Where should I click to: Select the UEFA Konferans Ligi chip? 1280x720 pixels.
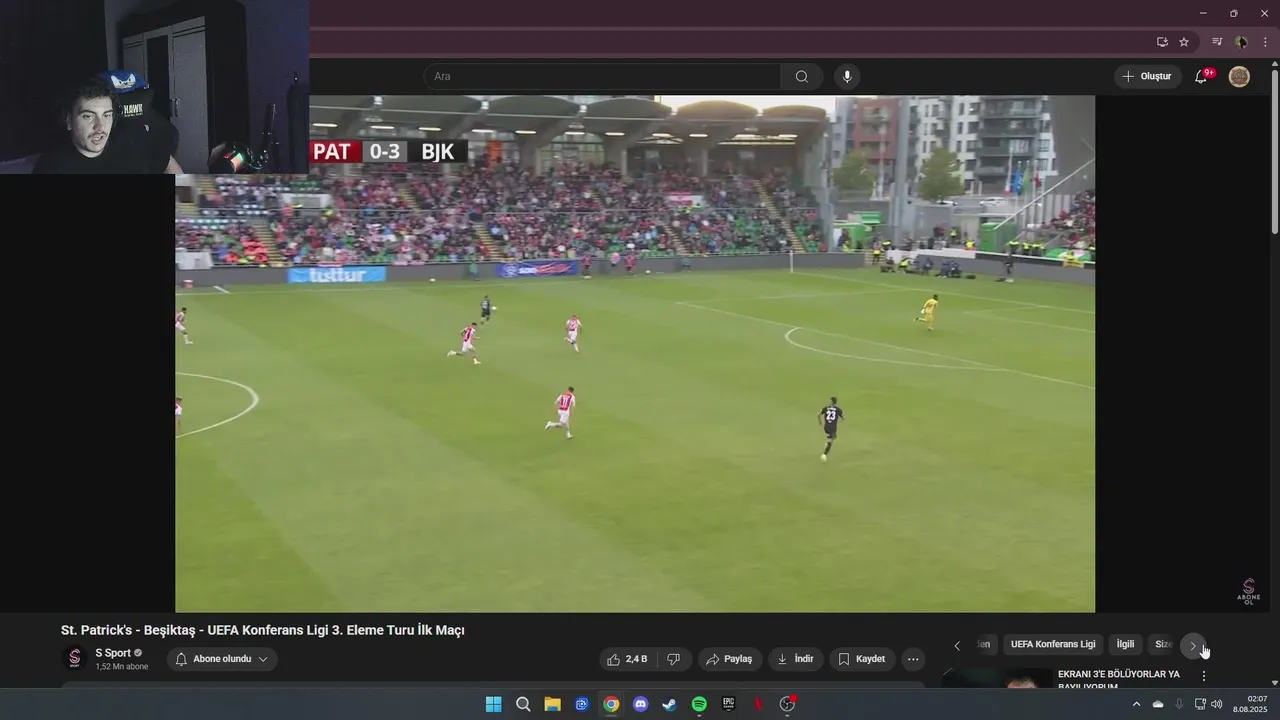click(x=1053, y=644)
